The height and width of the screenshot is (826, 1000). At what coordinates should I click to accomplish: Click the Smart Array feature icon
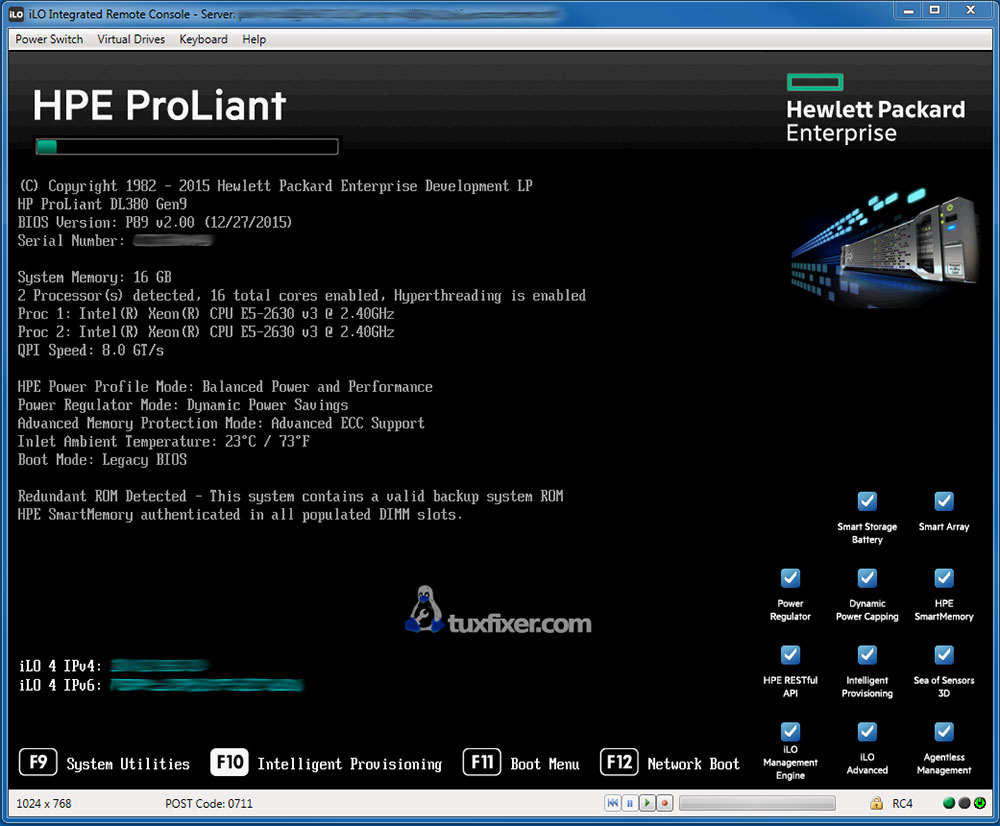tap(943, 501)
